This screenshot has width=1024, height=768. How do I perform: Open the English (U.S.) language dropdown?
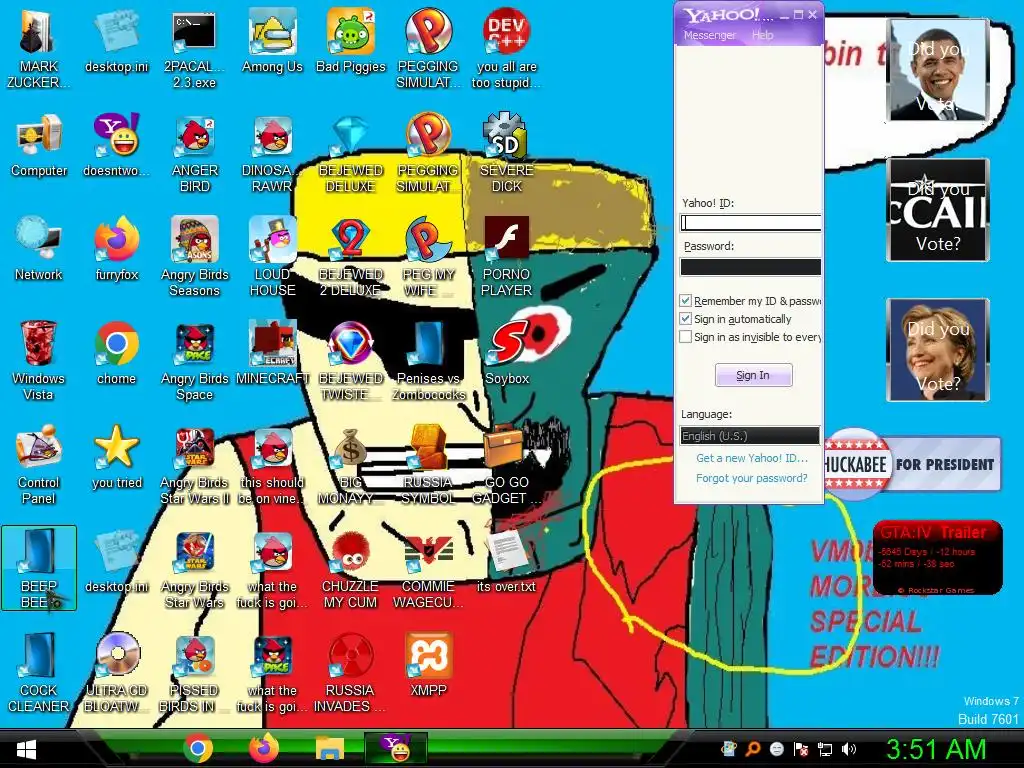tap(750, 436)
